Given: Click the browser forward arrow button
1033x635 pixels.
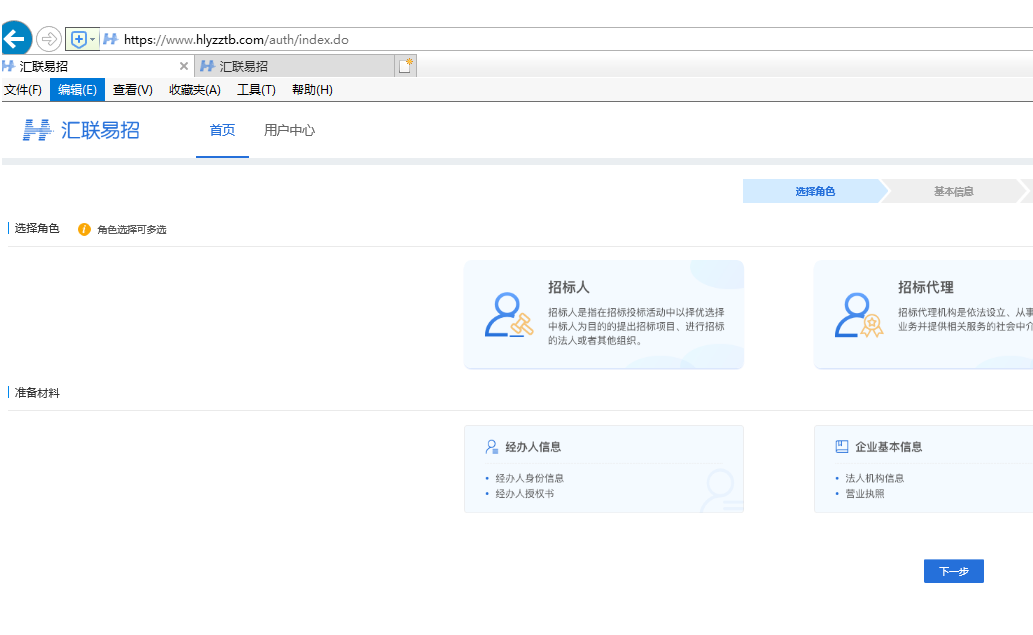Looking at the screenshot, I should [48, 39].
